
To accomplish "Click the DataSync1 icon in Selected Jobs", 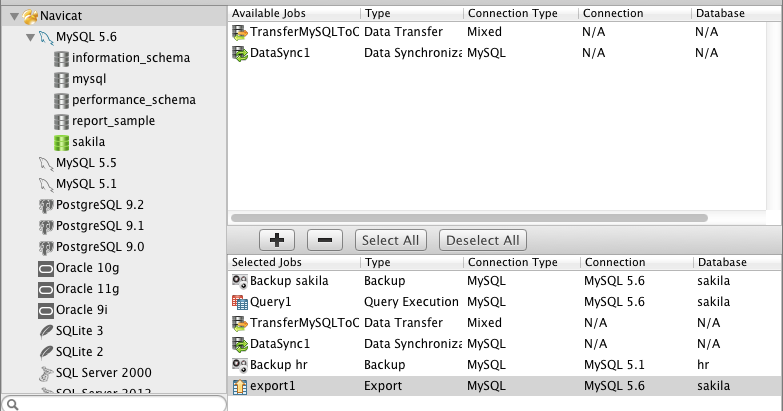I will point(240,344).
